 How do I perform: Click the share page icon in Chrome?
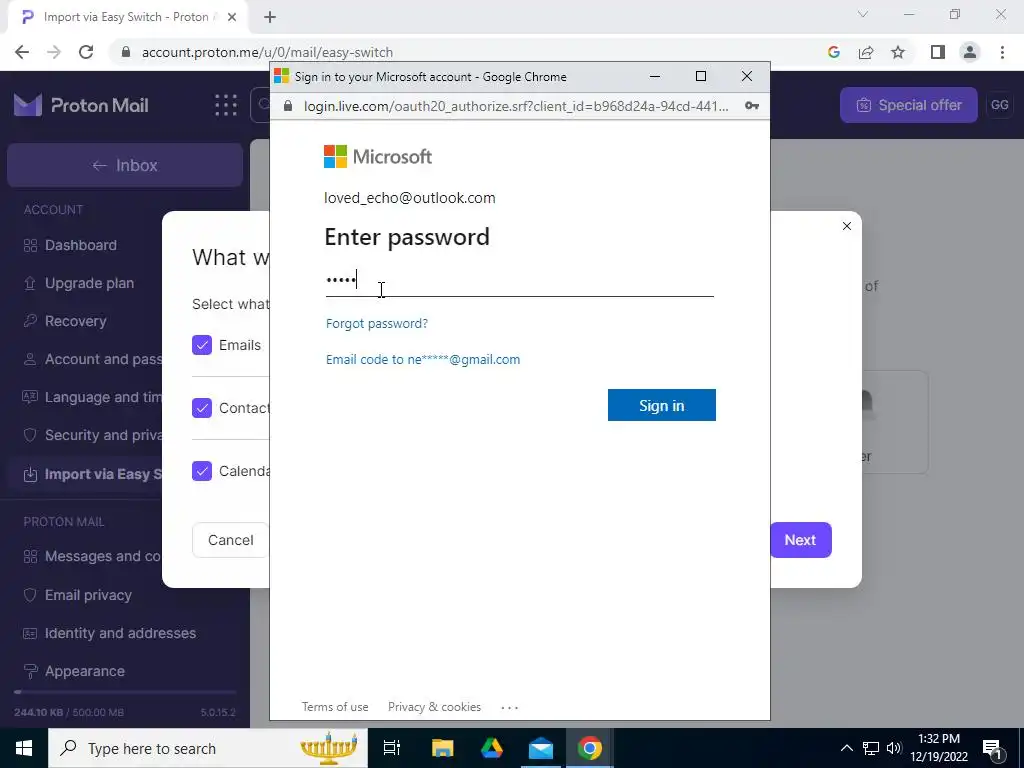point(866,52)
